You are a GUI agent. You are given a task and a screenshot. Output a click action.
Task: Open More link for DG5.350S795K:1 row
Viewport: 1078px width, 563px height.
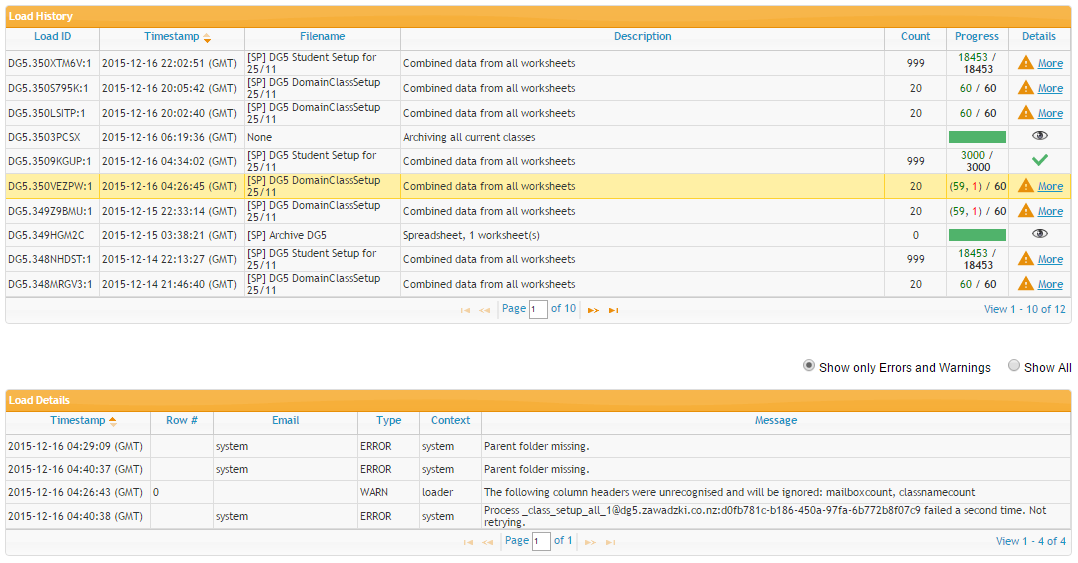(1050, 88)
